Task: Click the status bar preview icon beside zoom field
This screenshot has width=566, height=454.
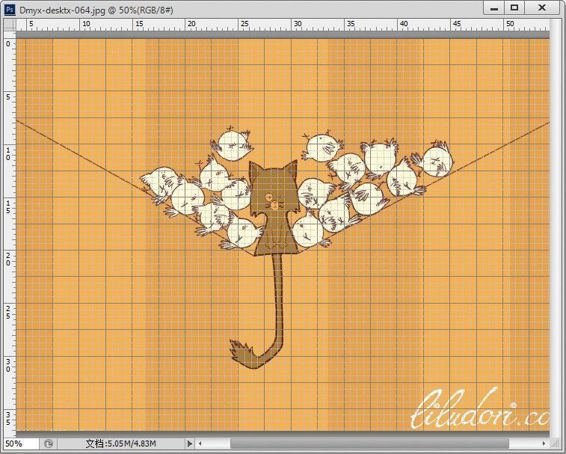Action: click(x=48, y=444)
